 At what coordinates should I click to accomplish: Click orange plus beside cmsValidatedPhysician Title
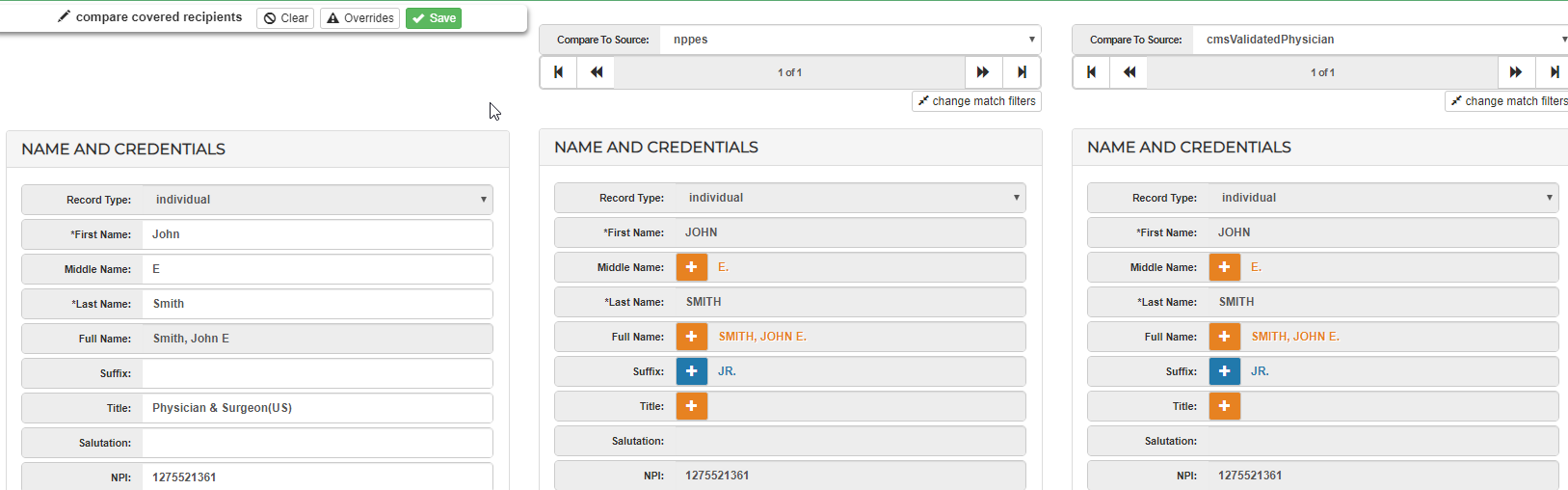pos(1224,406)
